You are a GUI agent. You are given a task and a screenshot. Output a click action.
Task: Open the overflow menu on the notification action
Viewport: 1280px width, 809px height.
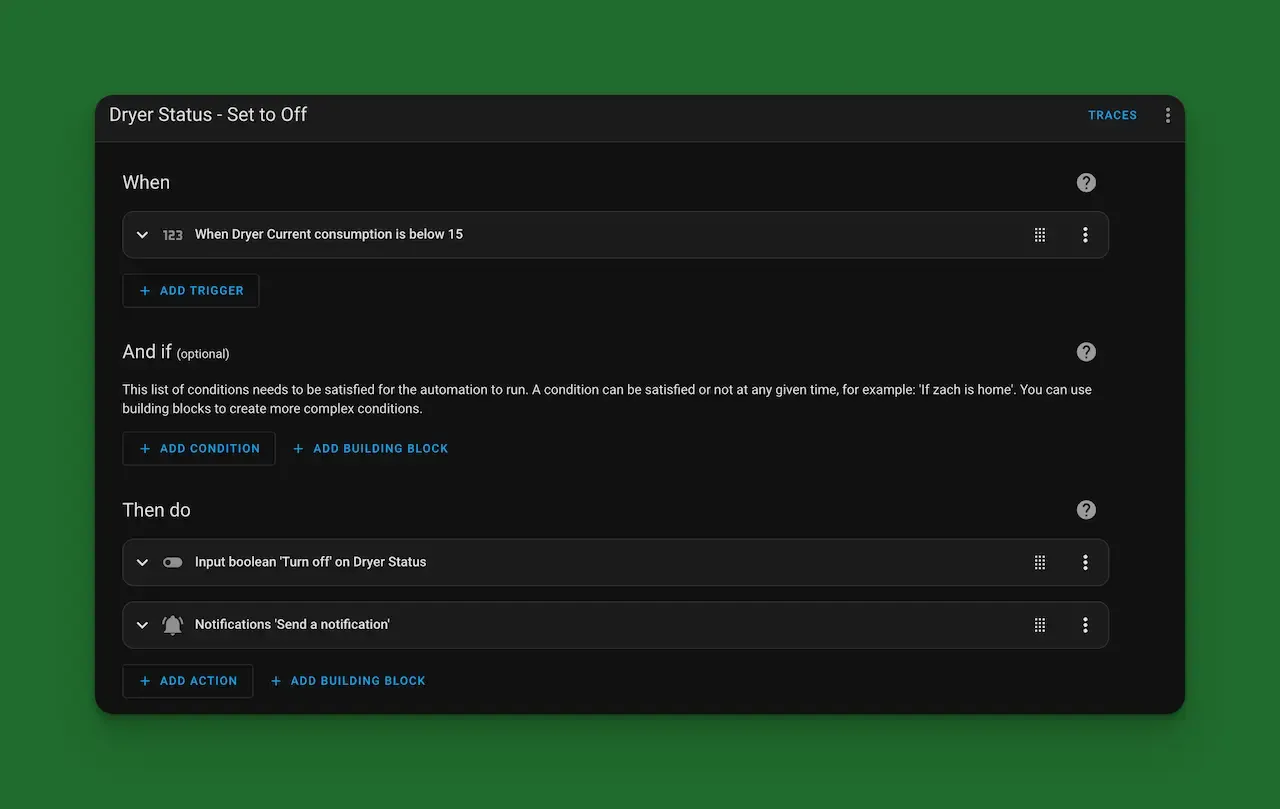[x=1085, y=624]
